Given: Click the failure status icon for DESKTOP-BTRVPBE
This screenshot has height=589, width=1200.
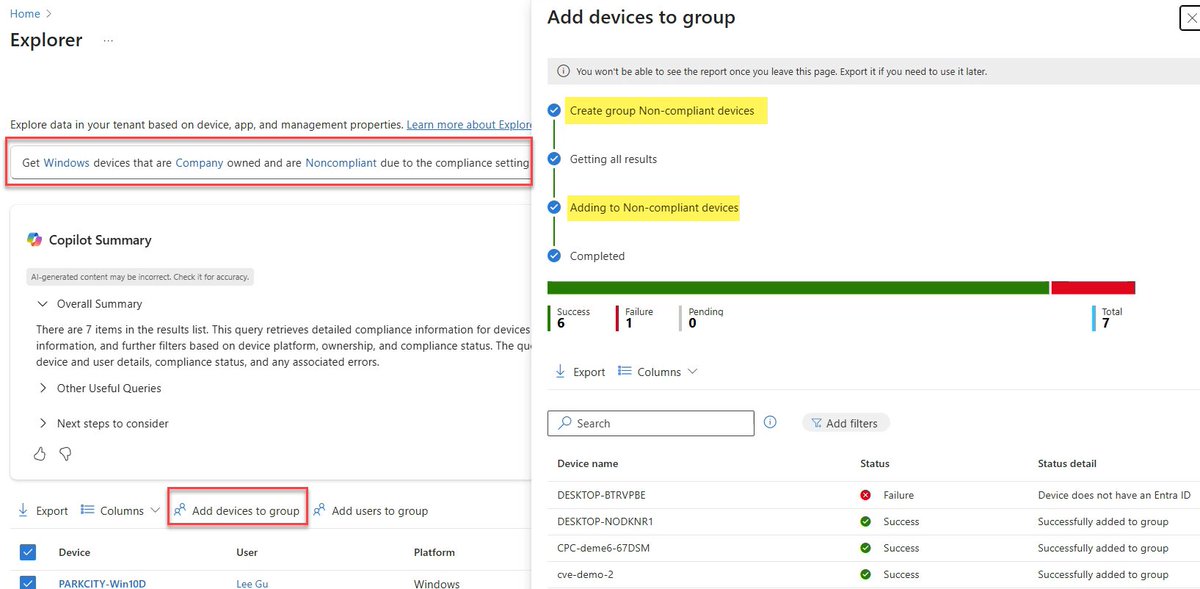Looking at the screenshot, I should coord(865,495).
